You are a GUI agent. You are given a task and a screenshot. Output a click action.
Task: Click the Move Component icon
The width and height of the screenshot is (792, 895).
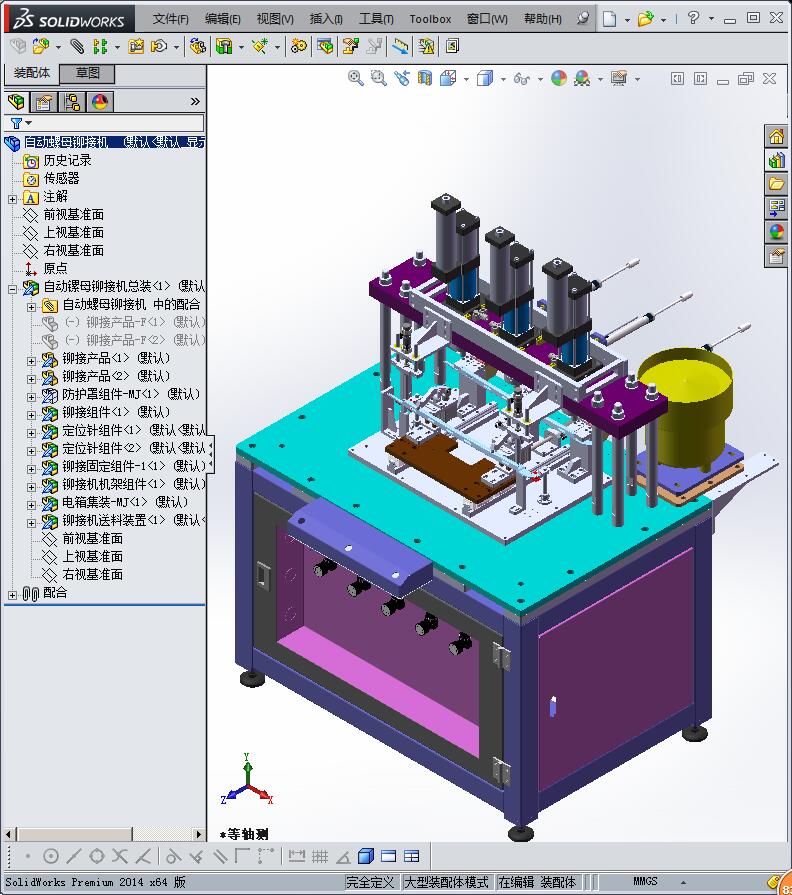click(x=159, y=46)
